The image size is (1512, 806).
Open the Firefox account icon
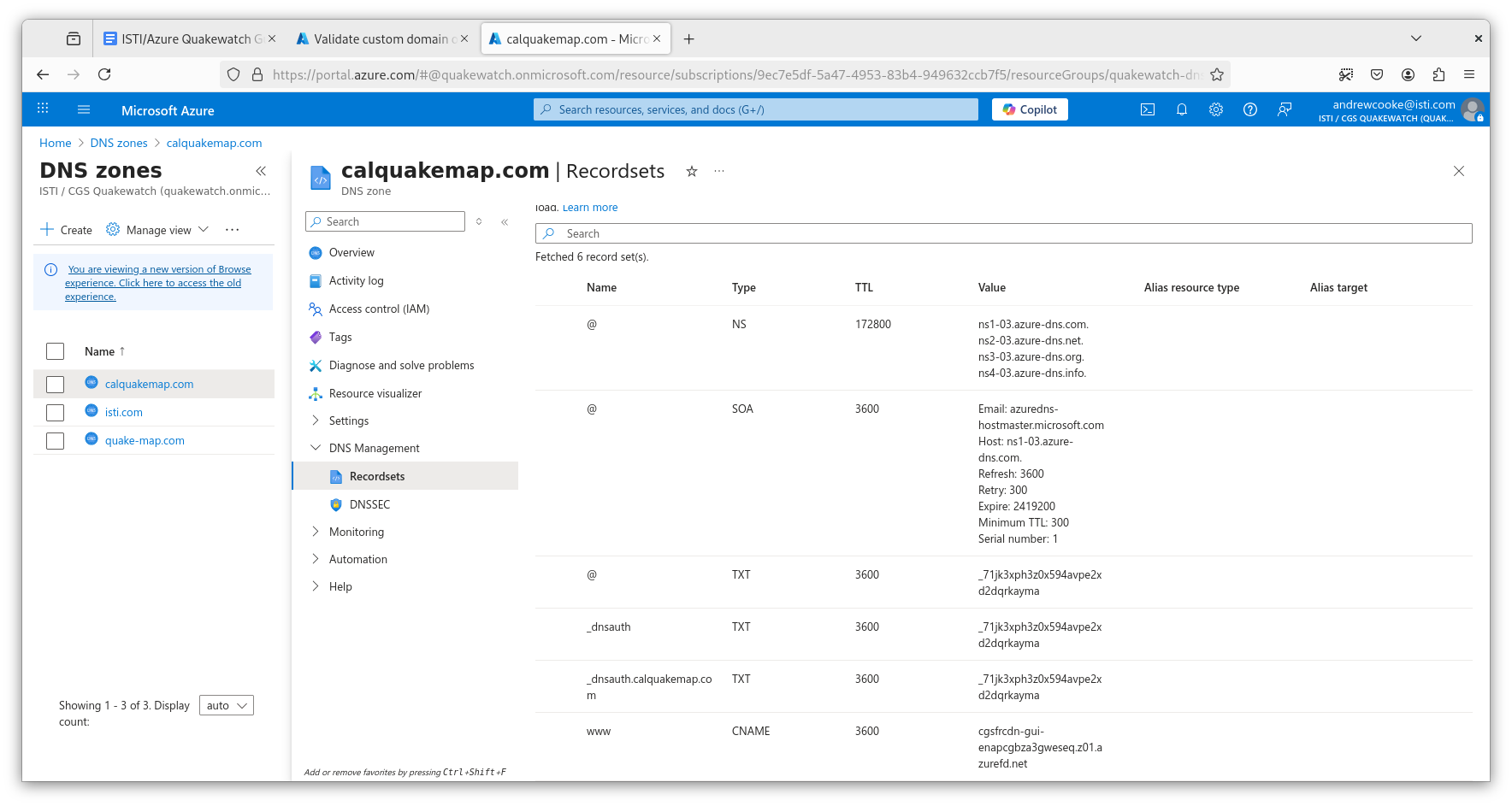(x=1408, y=74)
